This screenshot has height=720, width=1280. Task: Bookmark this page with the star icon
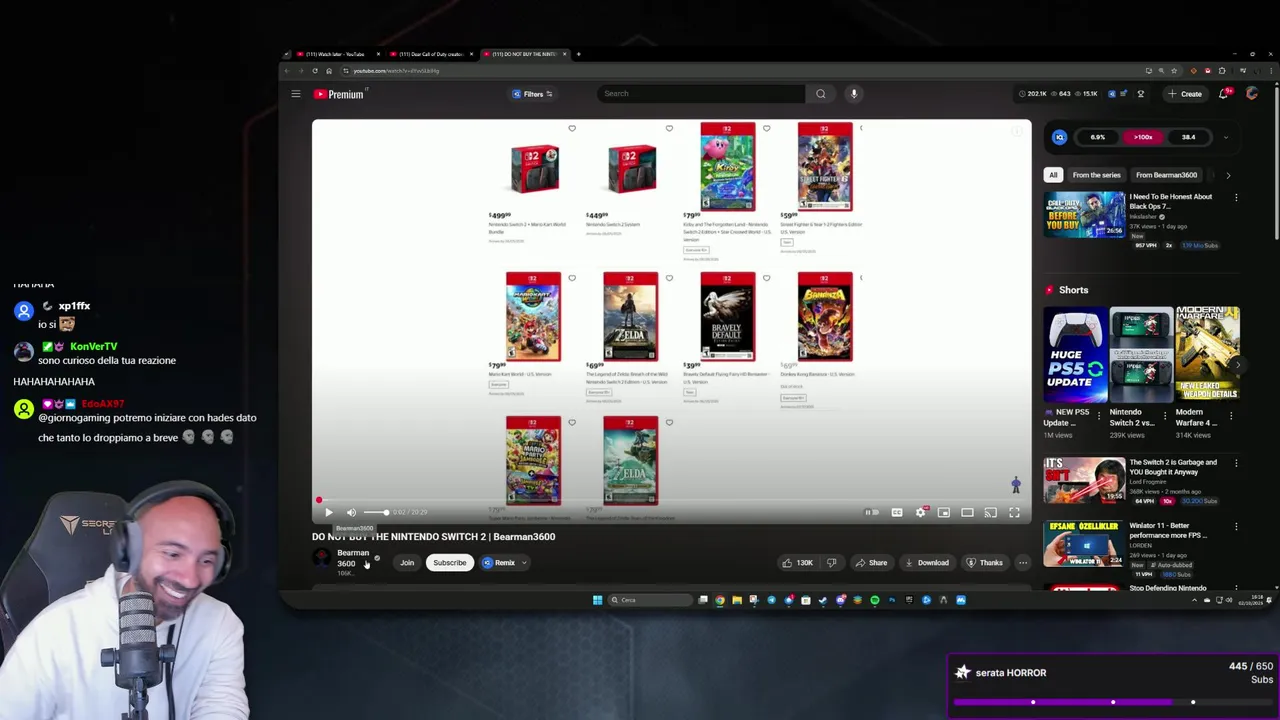tap(1174, 71)
